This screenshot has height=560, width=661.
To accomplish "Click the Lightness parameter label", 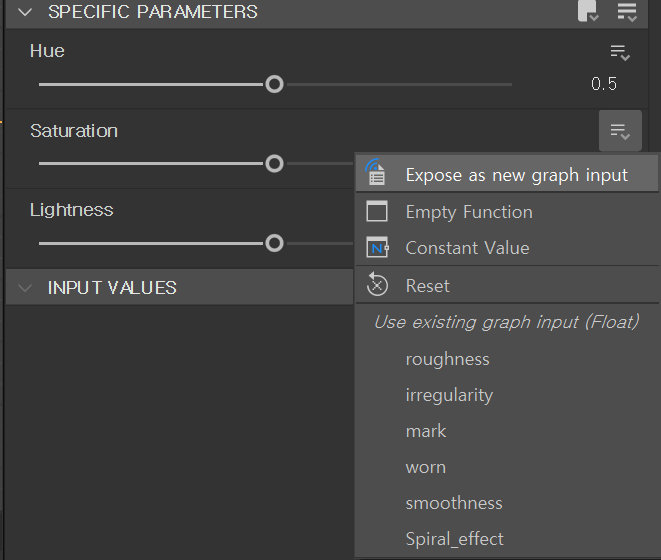I will (x=72, y=210).
